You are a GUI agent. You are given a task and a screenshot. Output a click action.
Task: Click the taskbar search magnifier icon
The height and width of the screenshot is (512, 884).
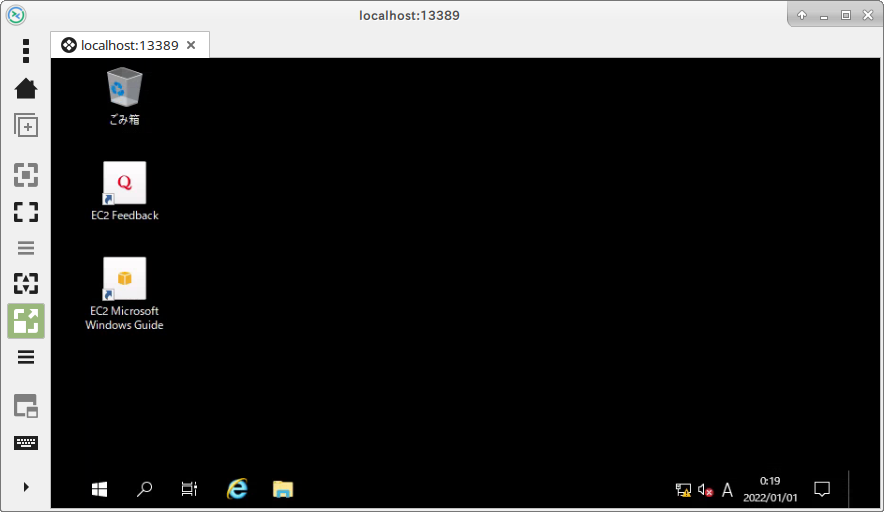click(144, 489)
